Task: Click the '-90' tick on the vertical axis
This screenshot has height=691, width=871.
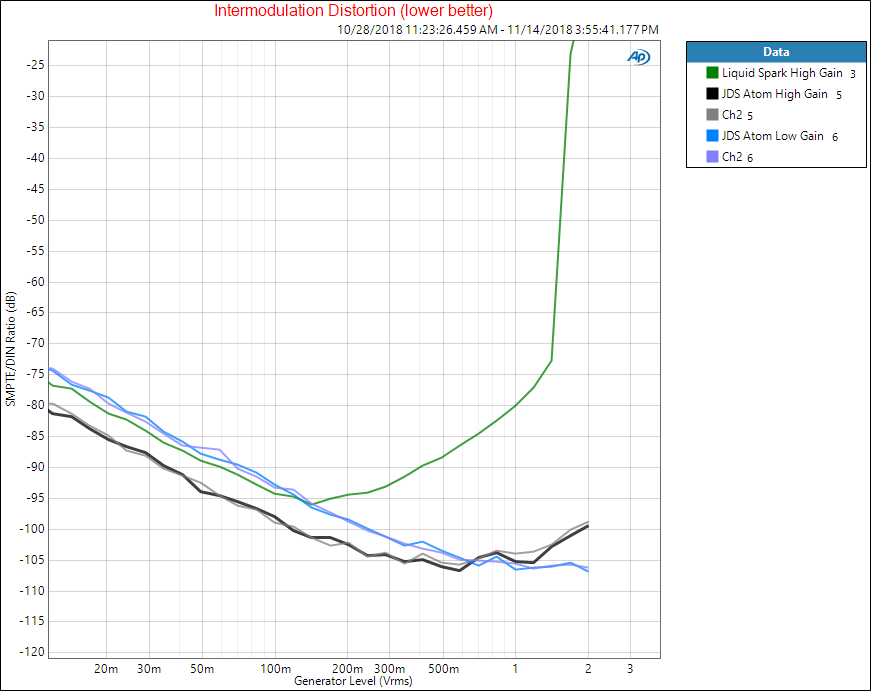Action: [35, 467]
